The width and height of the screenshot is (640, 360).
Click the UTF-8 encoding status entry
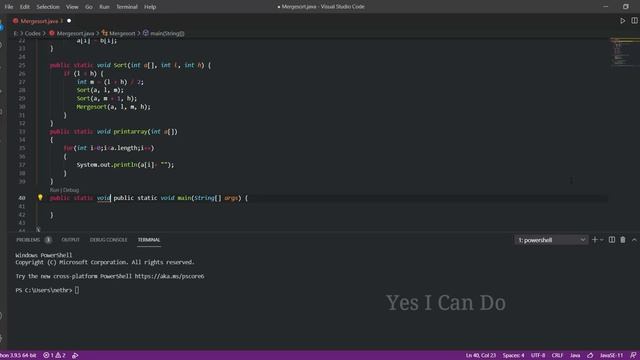(538, 356)
